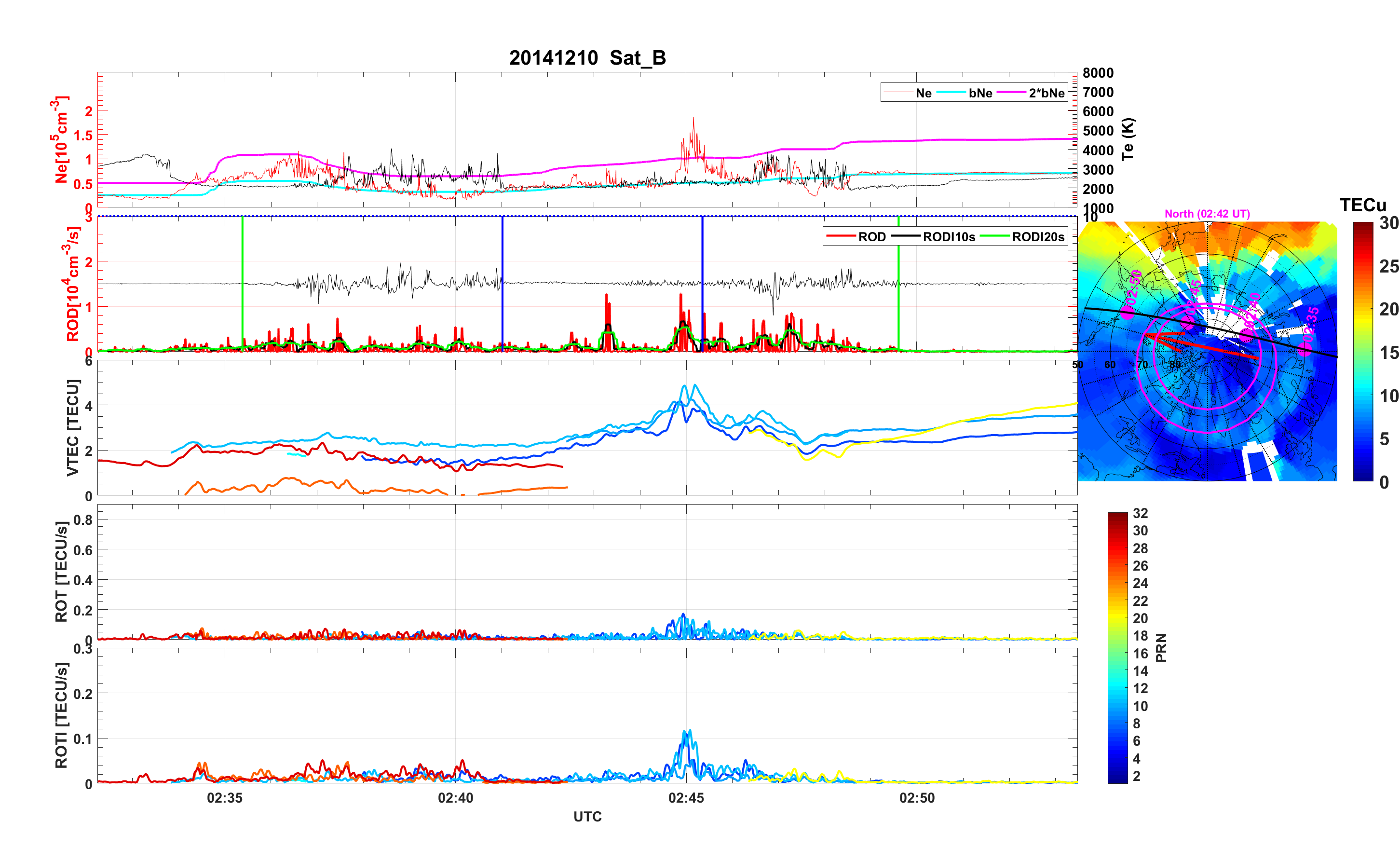Click the plot title 20141210 Sat_B

tap(587, 58)
